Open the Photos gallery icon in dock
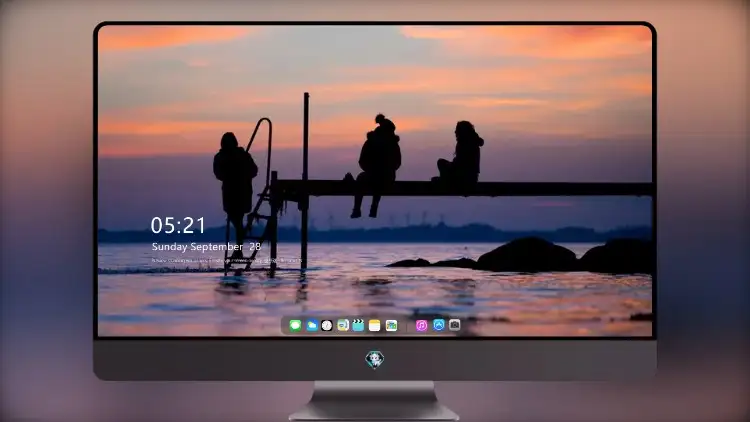The image size is (750, 422). (x=391, y=325)
